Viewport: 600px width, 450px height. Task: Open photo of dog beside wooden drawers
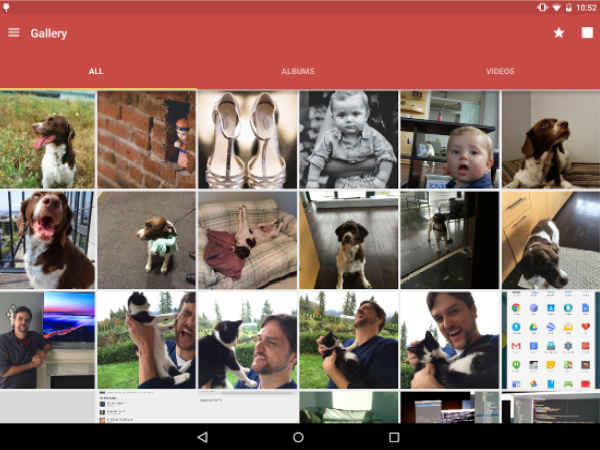point(551,240)
